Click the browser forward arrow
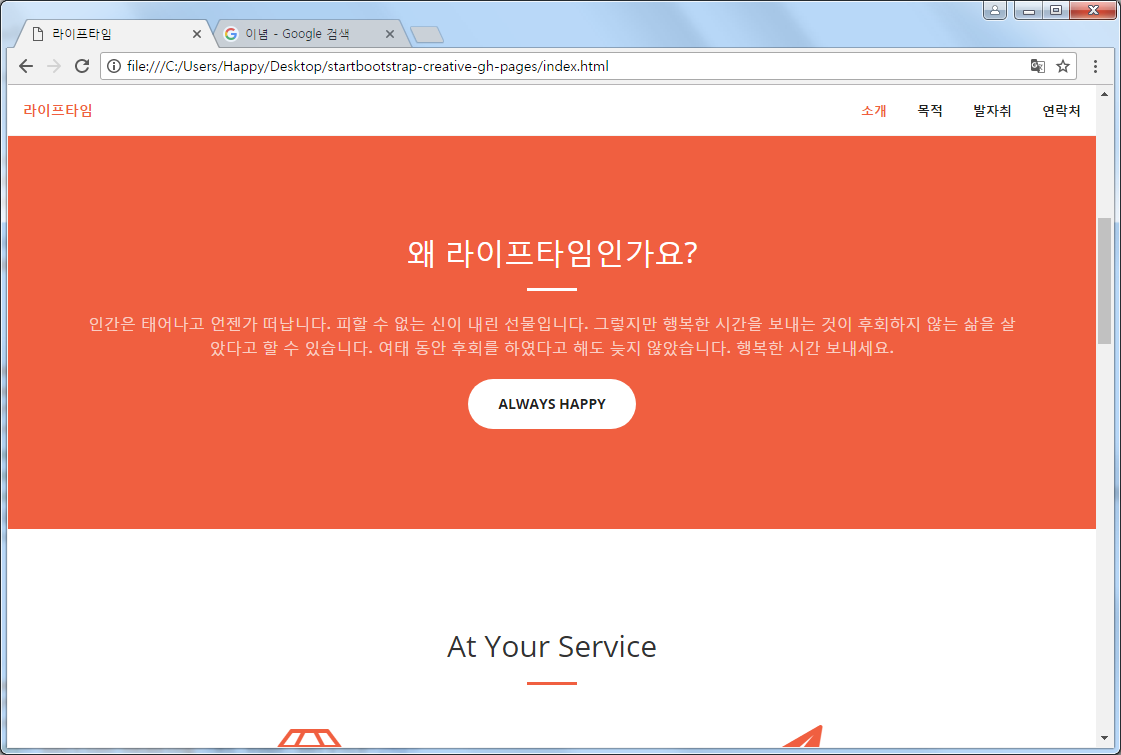Viewport: 1121px width, 755px height. tap(54, 66)
